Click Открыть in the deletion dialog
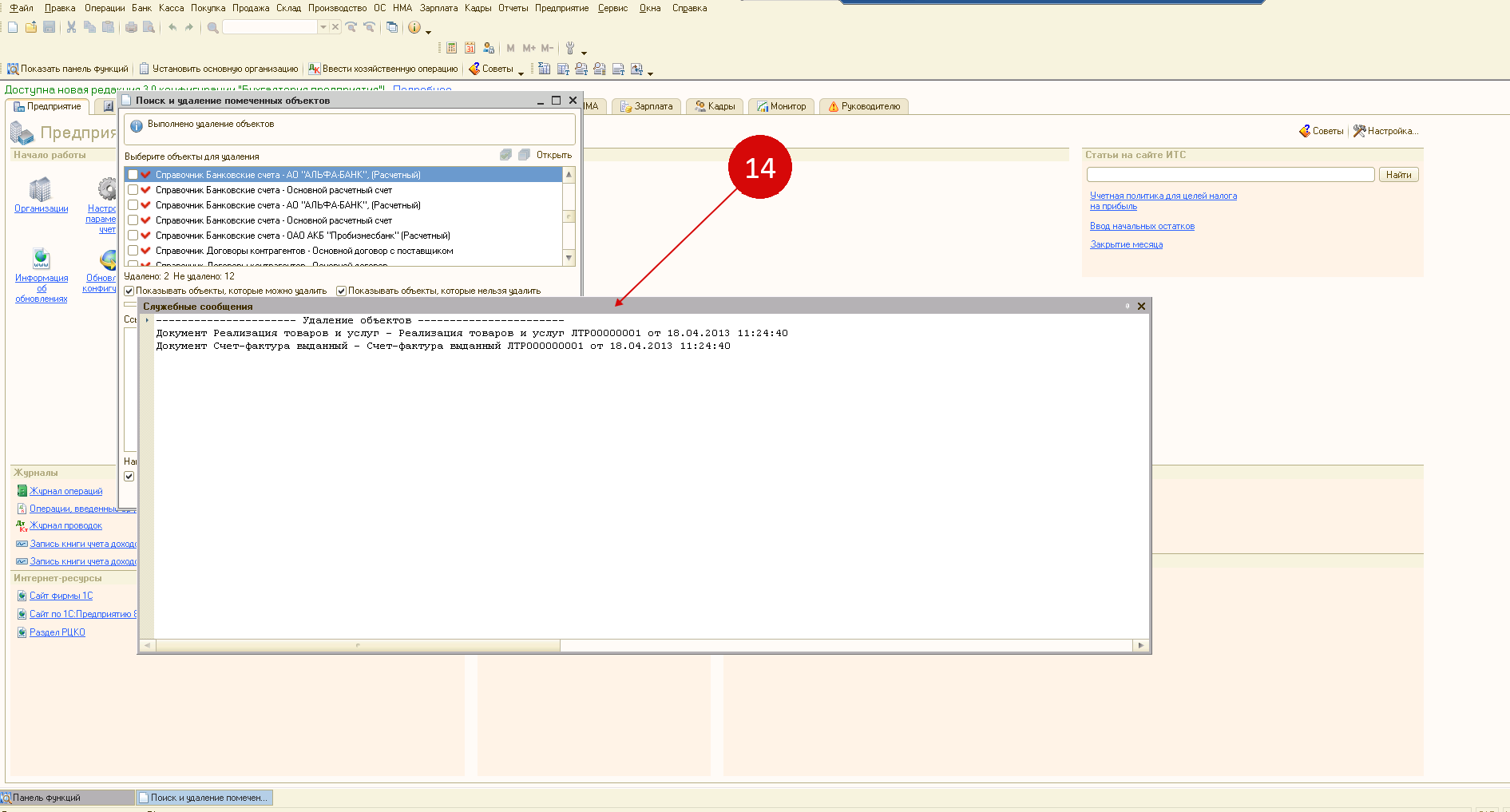The image size is (1510, 812). 554,155
